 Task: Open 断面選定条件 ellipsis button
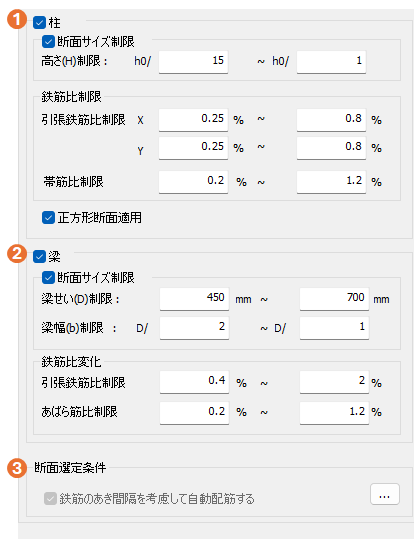point(384,494)
